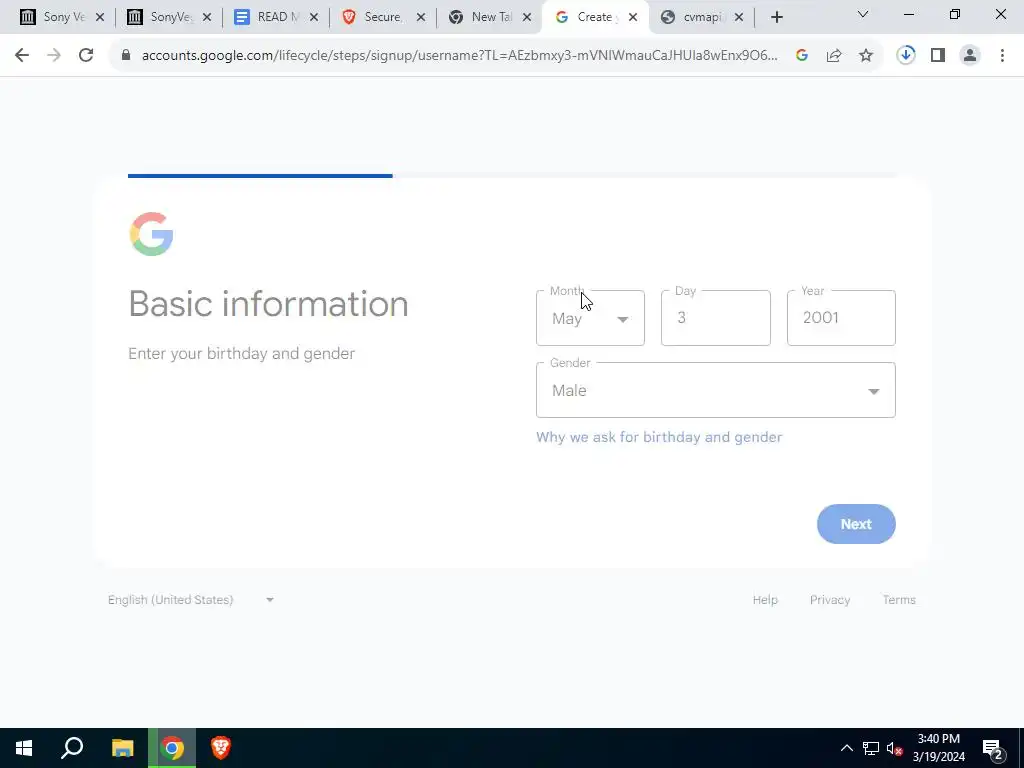Click the Google icon in address bar
This screenshot has height=768, width=1024.
click(x=802, y=56)
